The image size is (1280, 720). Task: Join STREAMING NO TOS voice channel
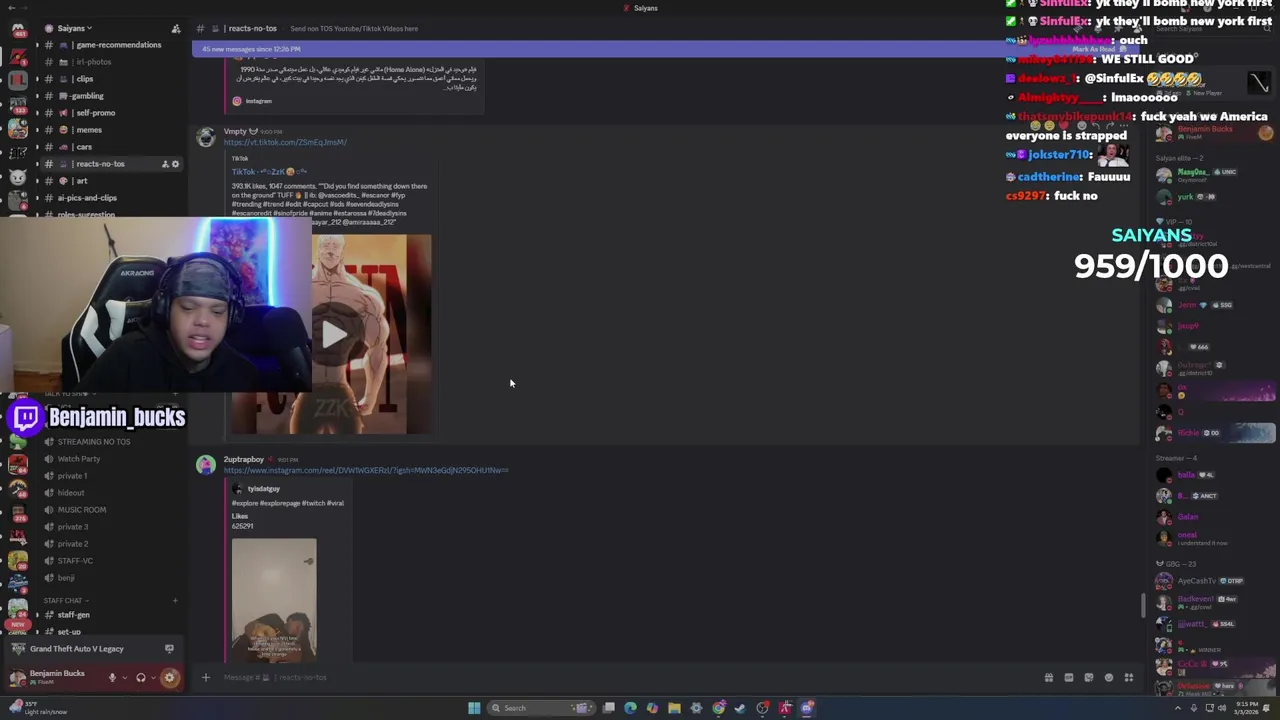click(94, 442)
